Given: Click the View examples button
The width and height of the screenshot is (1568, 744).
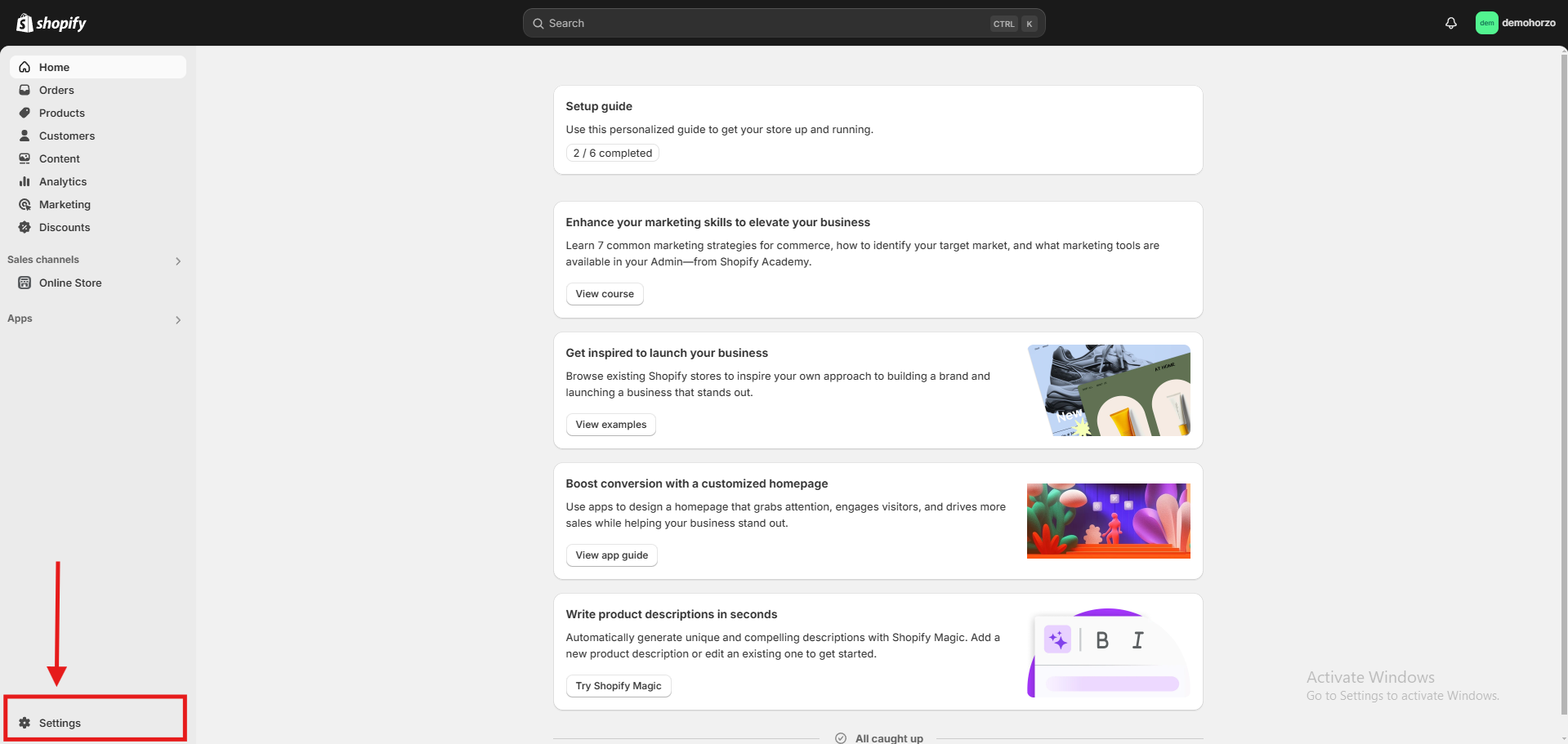Looking at the screenshot, I should click(x=610, y=425).
